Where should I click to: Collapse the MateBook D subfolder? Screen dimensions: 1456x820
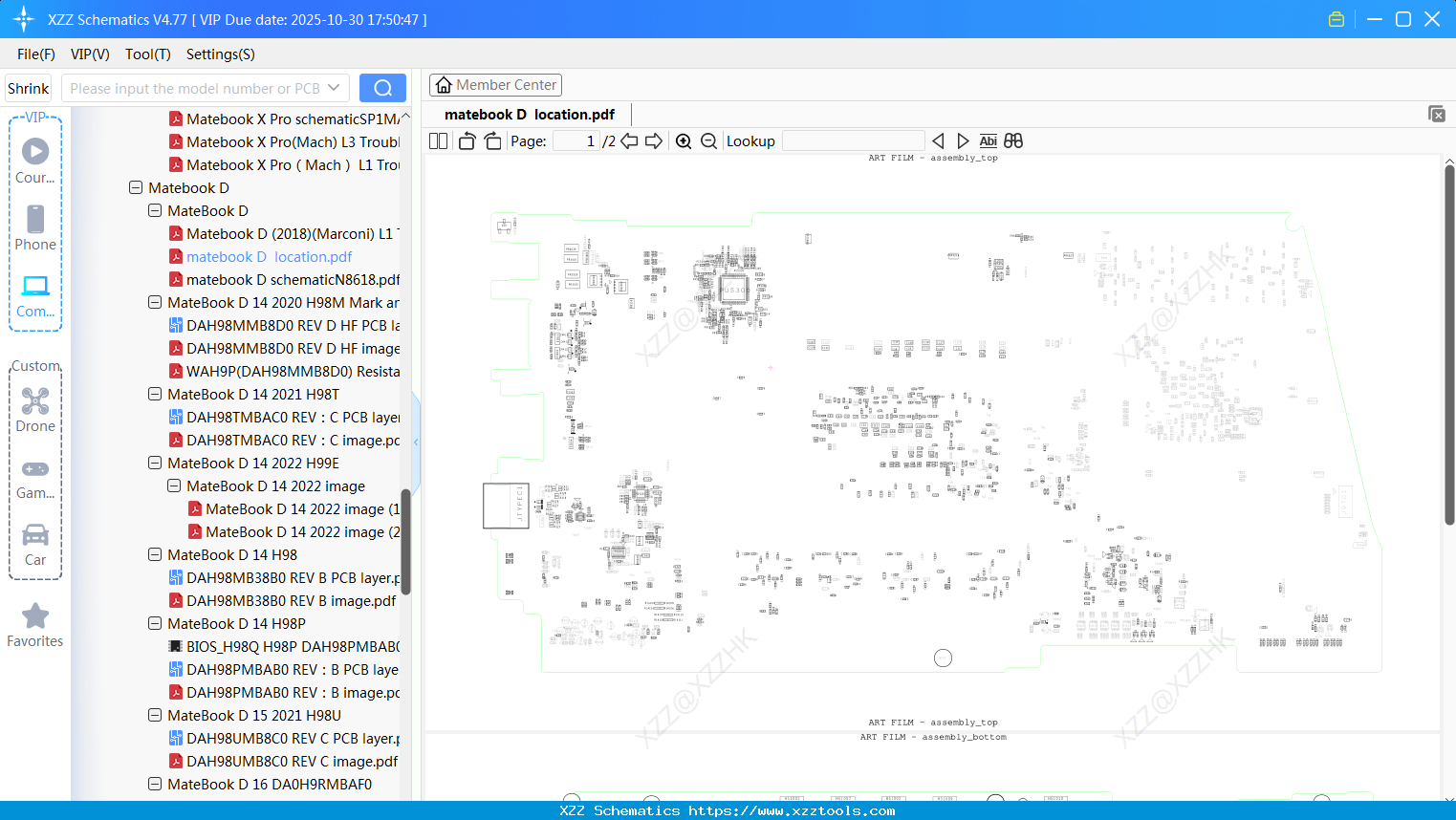(155, 211)
